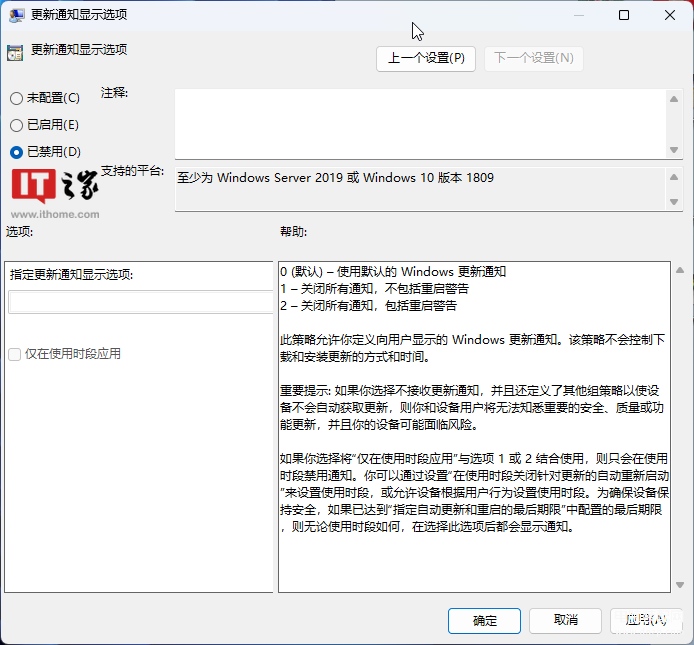The image size is (694, 645).
Task: Click supported platform box scroll down arrow
Action: tap(674, 202)
